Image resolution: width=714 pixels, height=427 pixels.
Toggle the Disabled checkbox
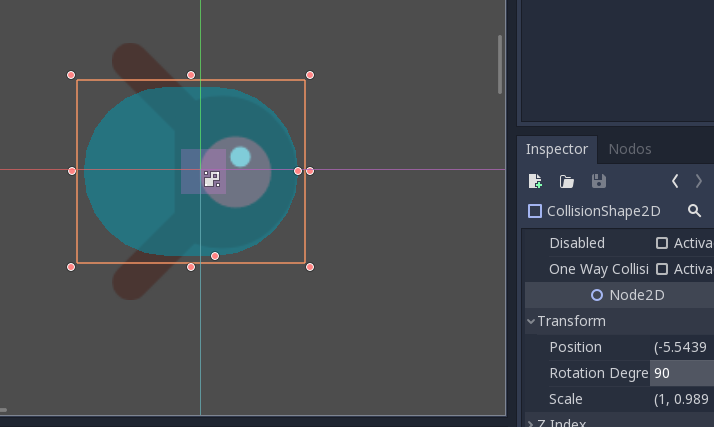tap(662, 243)
